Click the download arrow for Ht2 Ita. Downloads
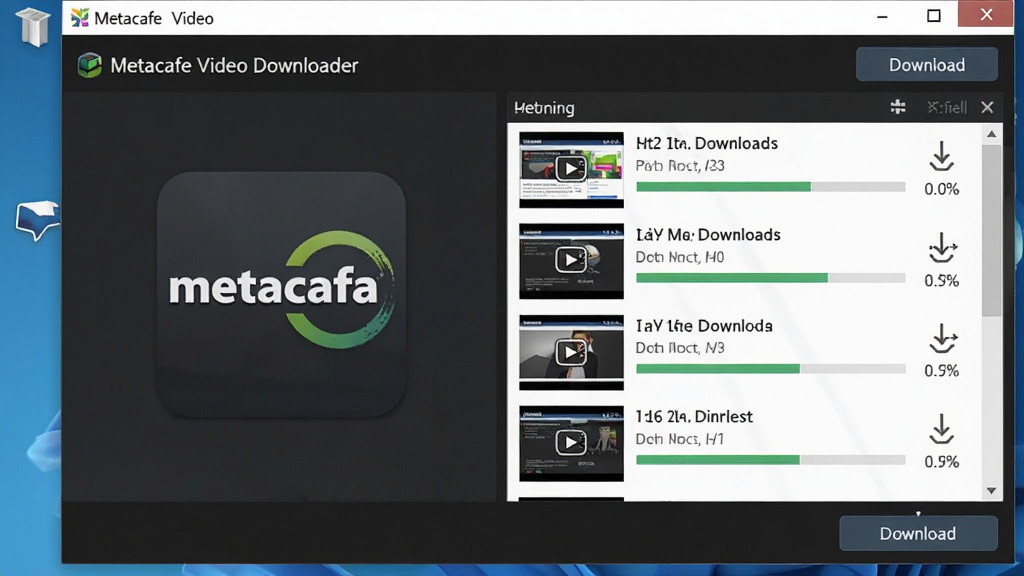The width and height of the screenshot is (1024, 576). pos(941,157)
